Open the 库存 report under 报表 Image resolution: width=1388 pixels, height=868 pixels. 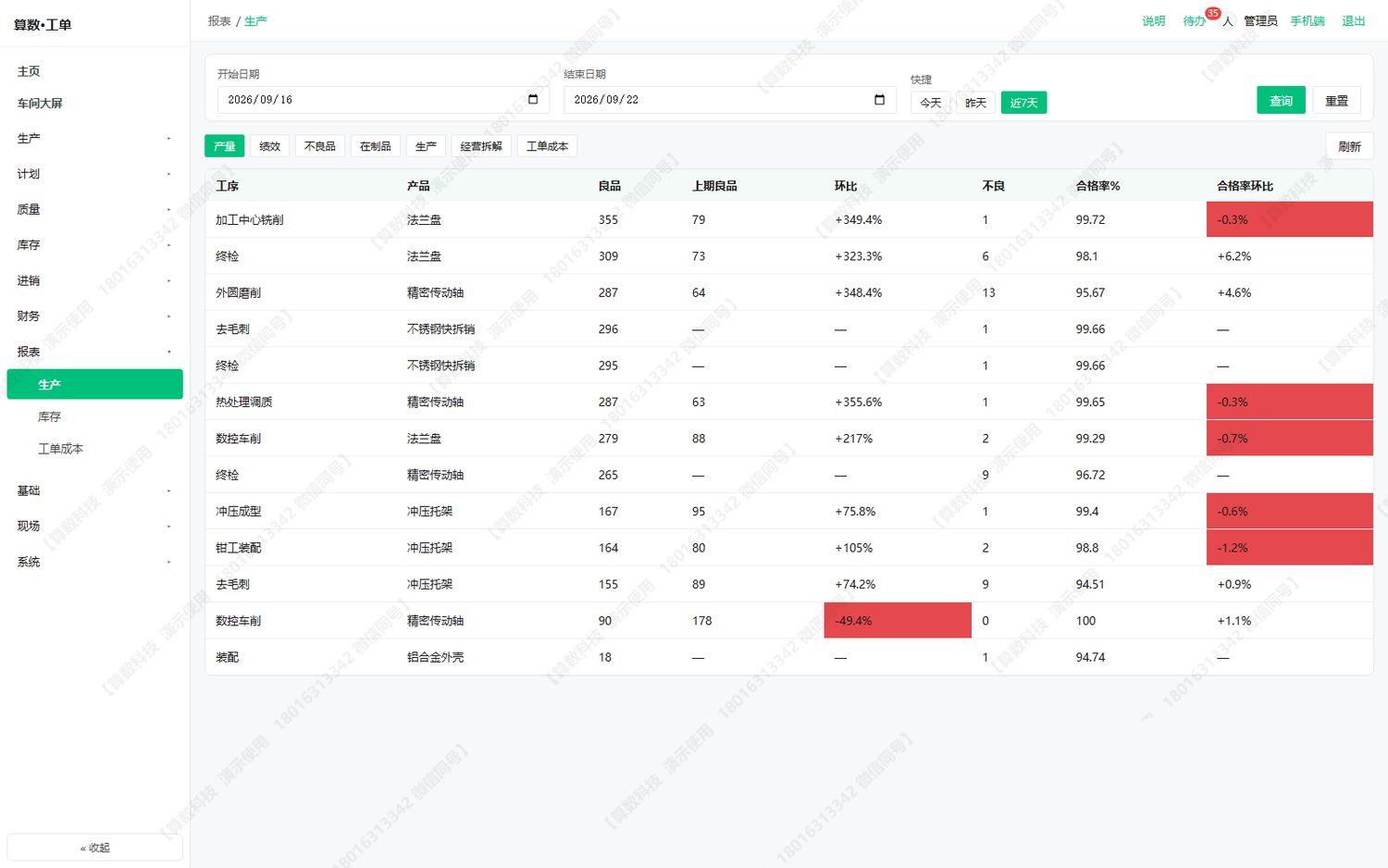[94, 417]
